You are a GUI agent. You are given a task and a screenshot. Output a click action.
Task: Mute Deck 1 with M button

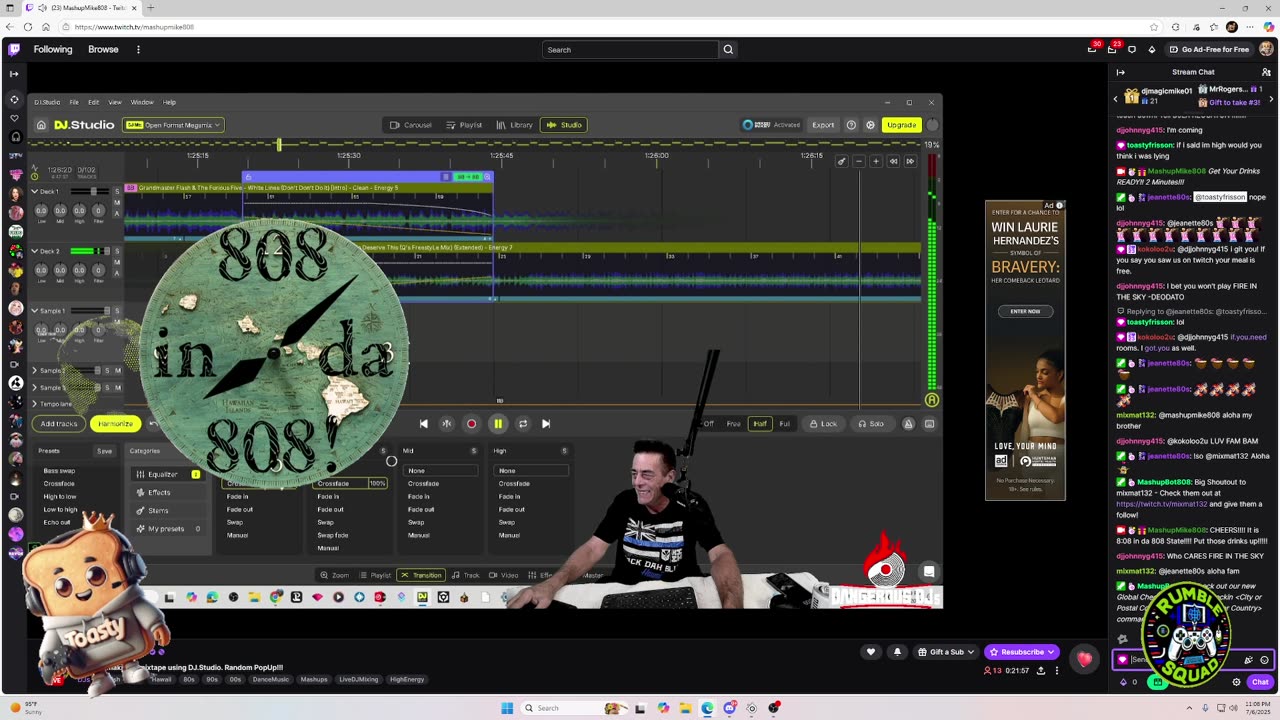(x=117, y=203)
